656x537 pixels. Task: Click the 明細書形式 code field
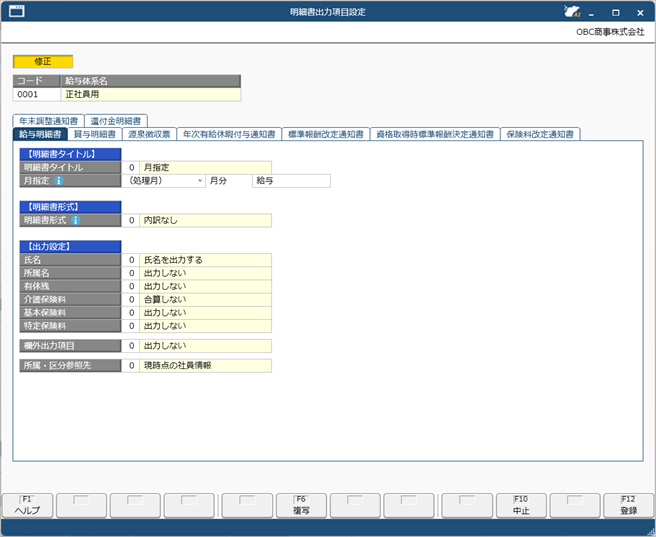click(x=130, y=220)
